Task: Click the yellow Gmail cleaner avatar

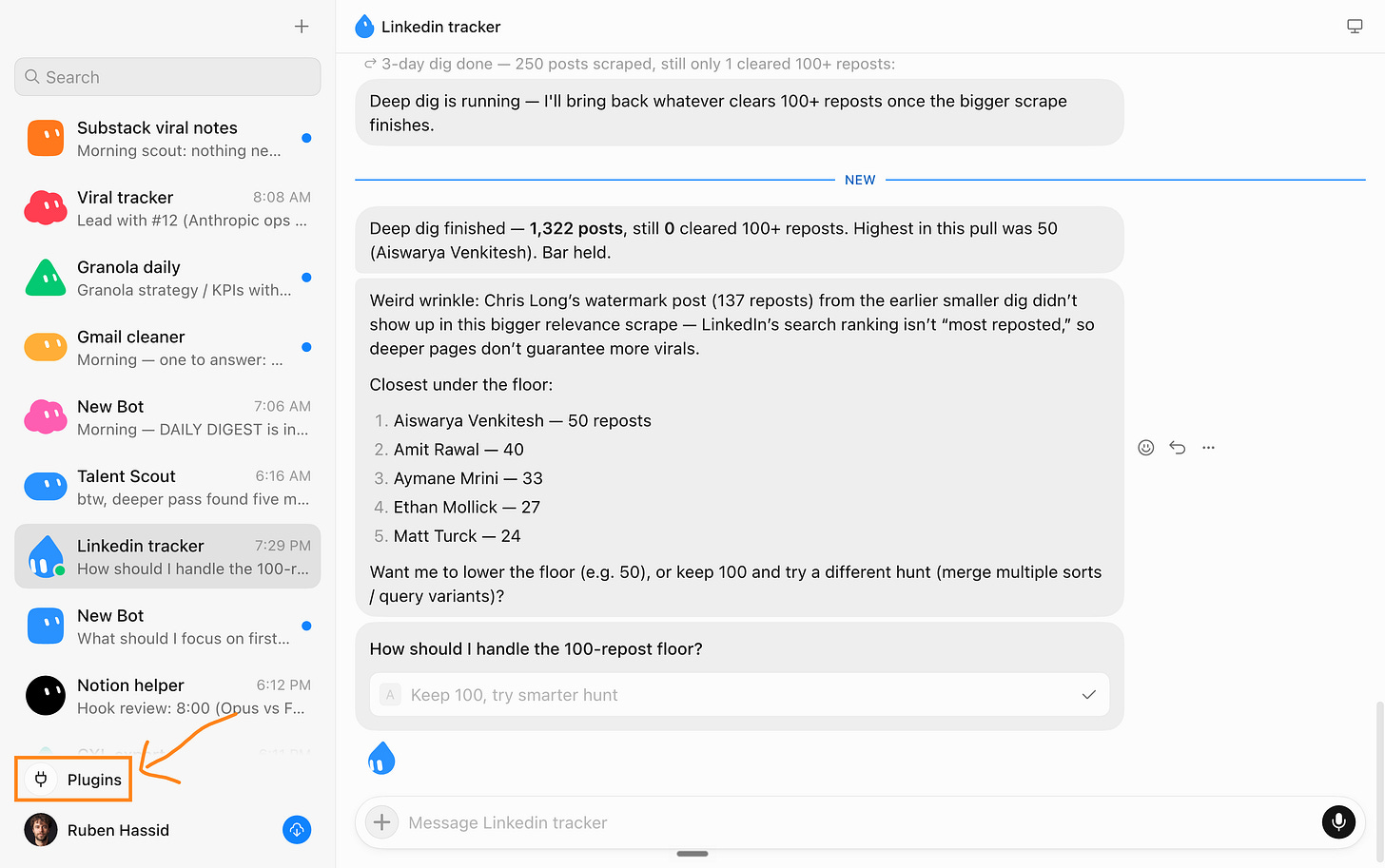Action: click(x=46, y=347)
